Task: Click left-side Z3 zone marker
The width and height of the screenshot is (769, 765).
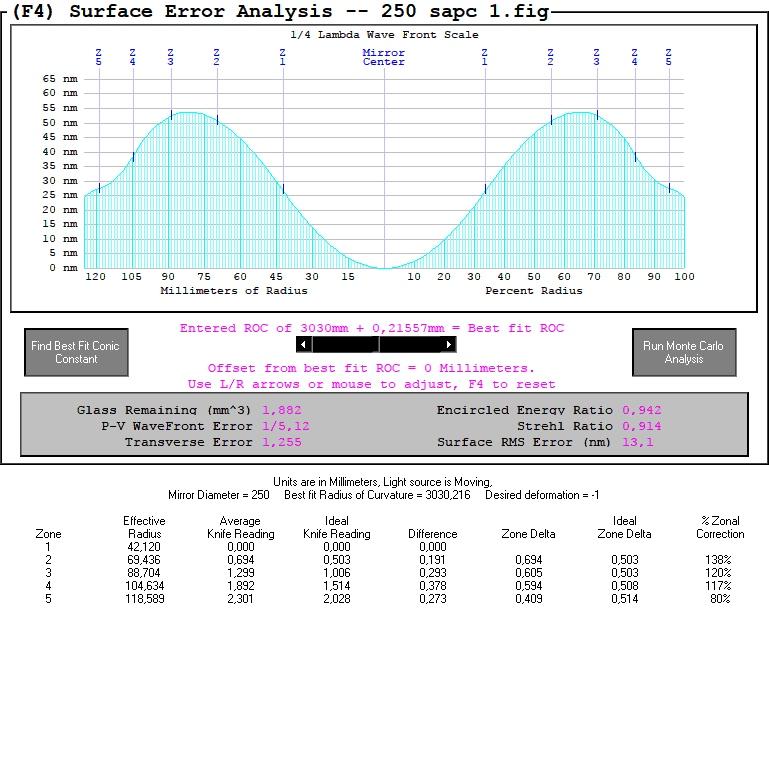Action: coord(170,57)
